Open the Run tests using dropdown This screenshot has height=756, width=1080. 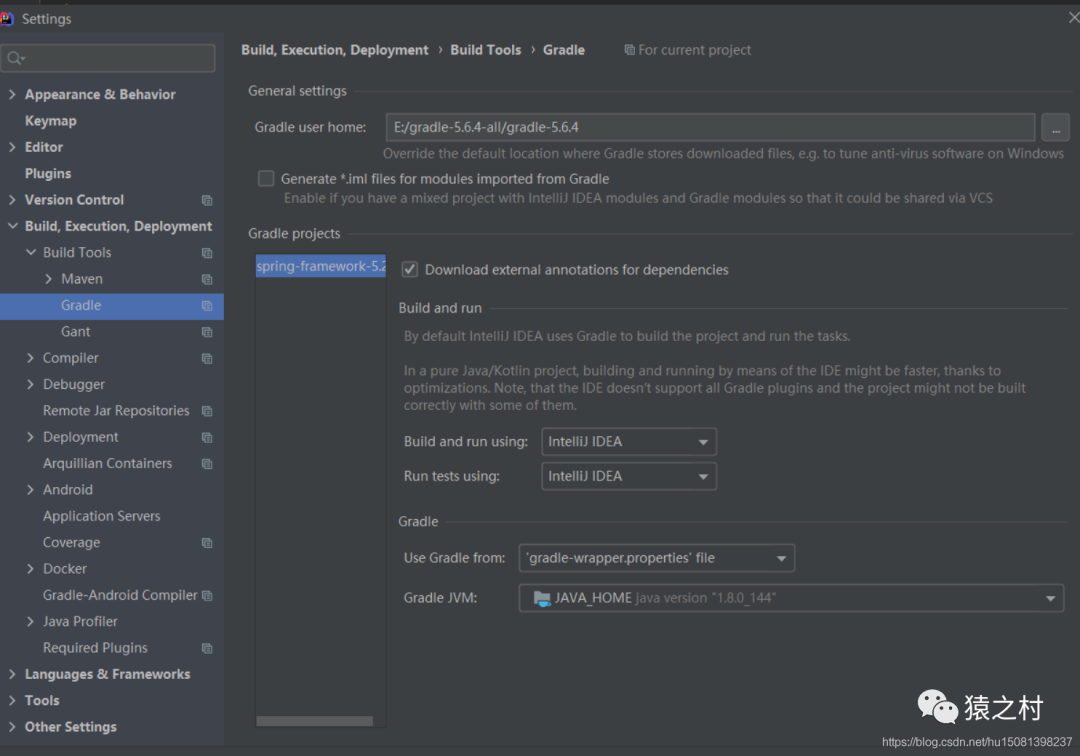coord(629,476)
